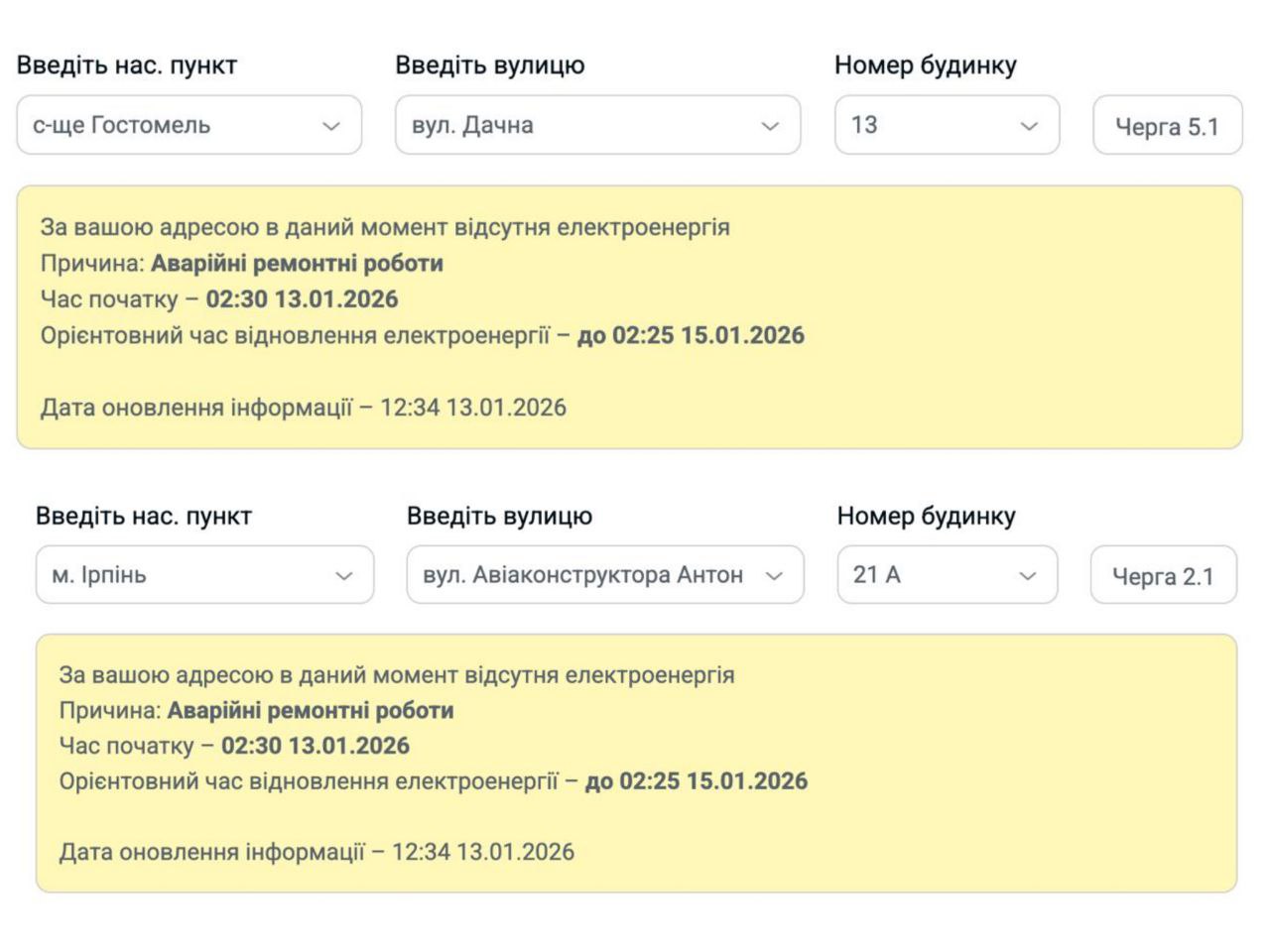Click the Введіть вулицю label above вул. Дачна
This screenshot has height=952, width=1270.
(x=490, y=65)
